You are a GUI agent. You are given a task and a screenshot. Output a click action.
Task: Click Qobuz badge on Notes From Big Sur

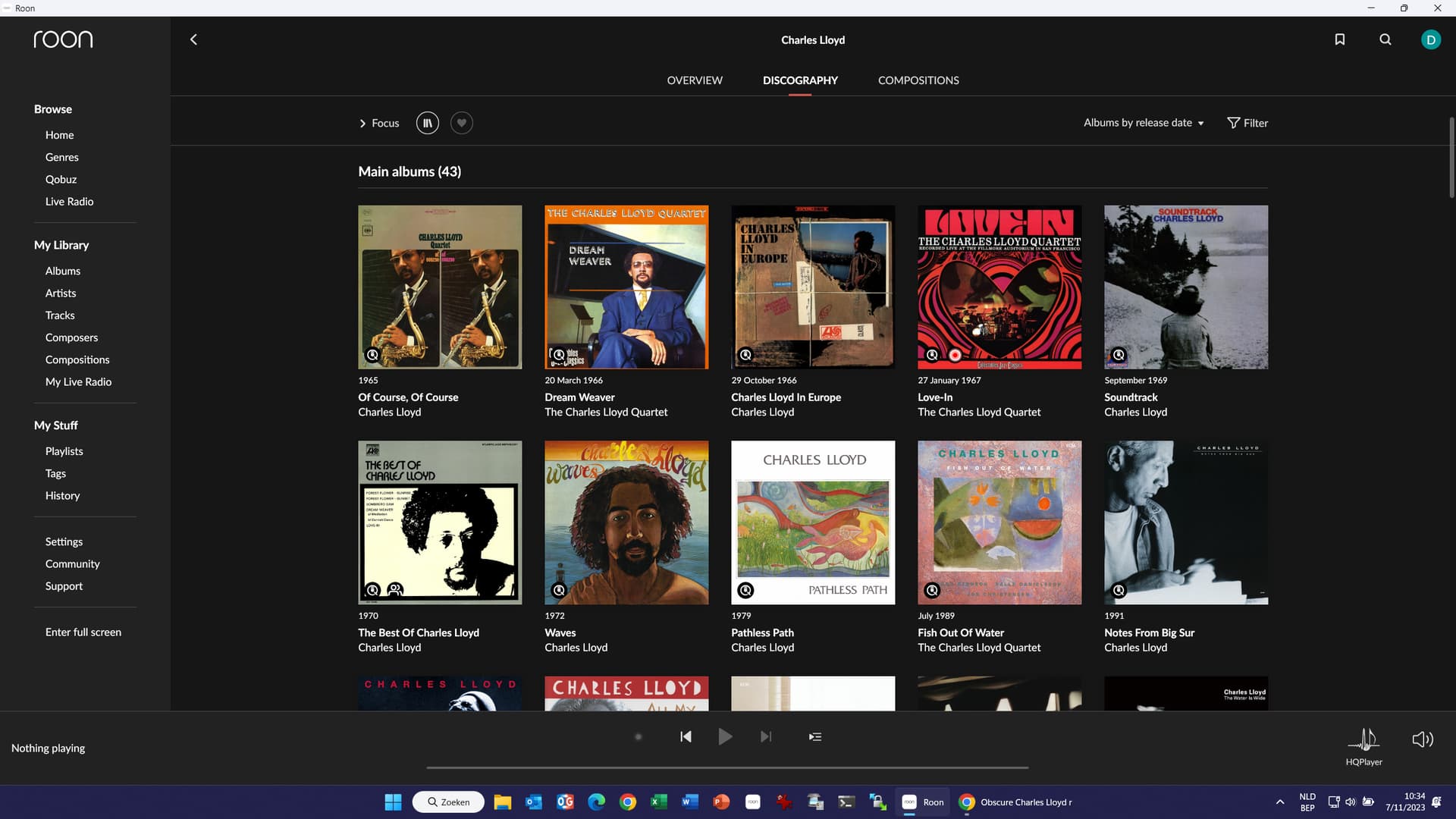point(1119,590)
